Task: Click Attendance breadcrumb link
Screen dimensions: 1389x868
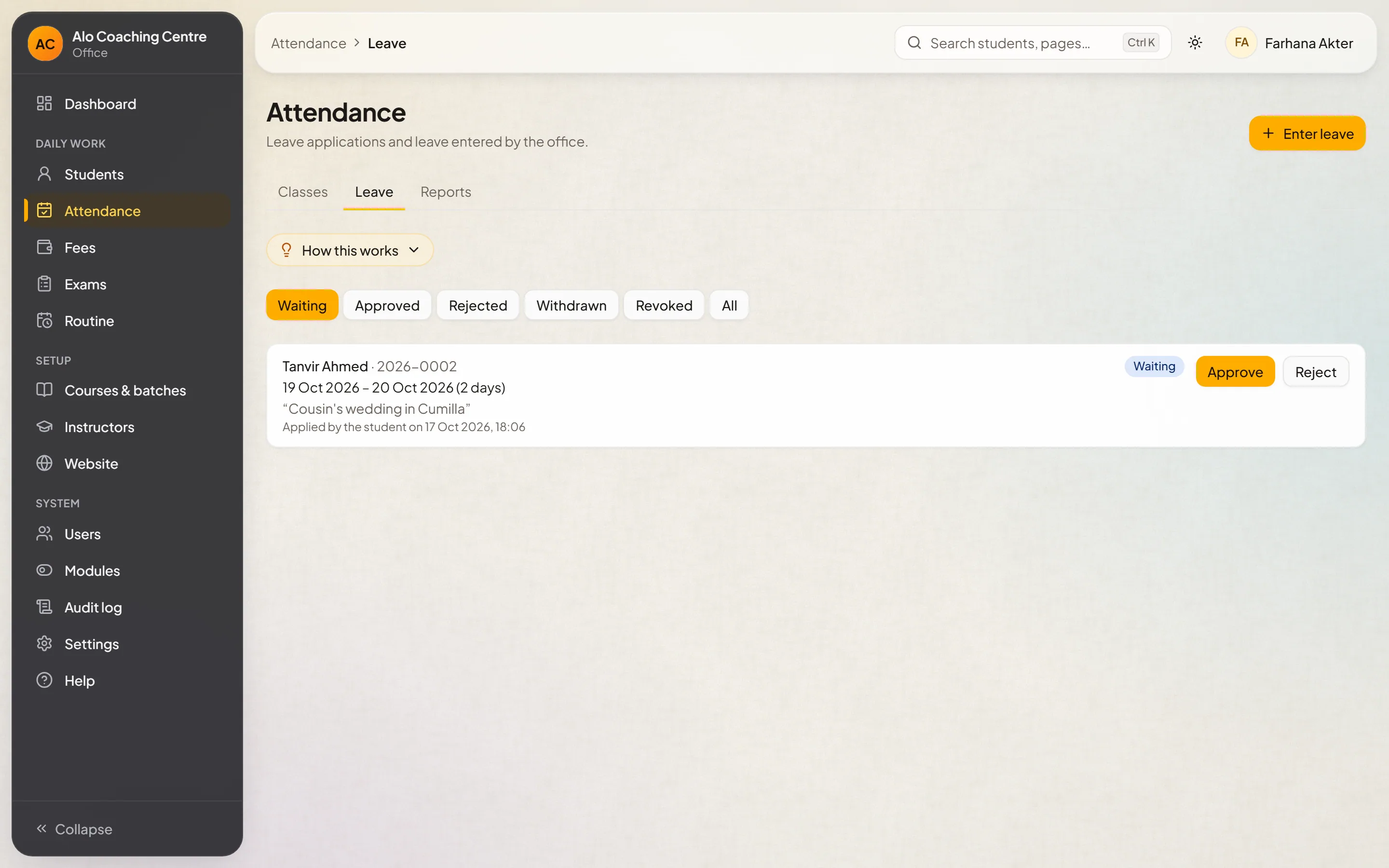Action: click(x=308, y=43)
